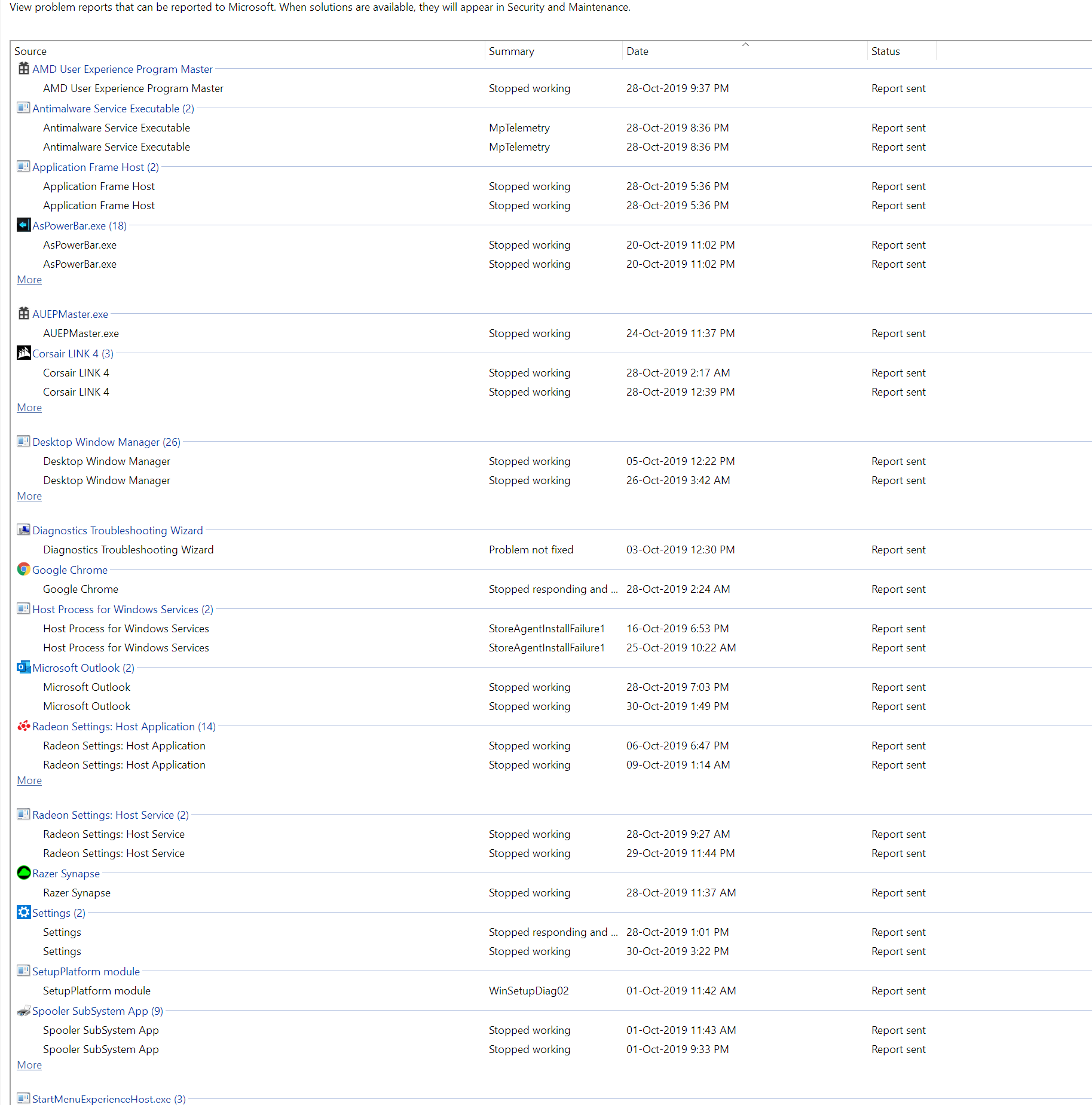
Task: Select the SetupPlatform module WinSetupDiag02 report
Action: (x=484, y=991)
